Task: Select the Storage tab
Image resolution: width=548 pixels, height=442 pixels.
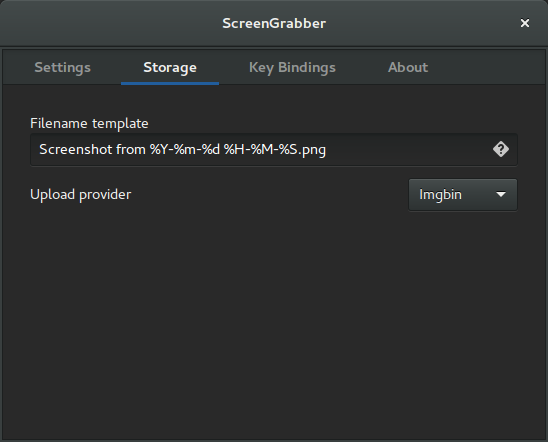Action: [170, 67]
